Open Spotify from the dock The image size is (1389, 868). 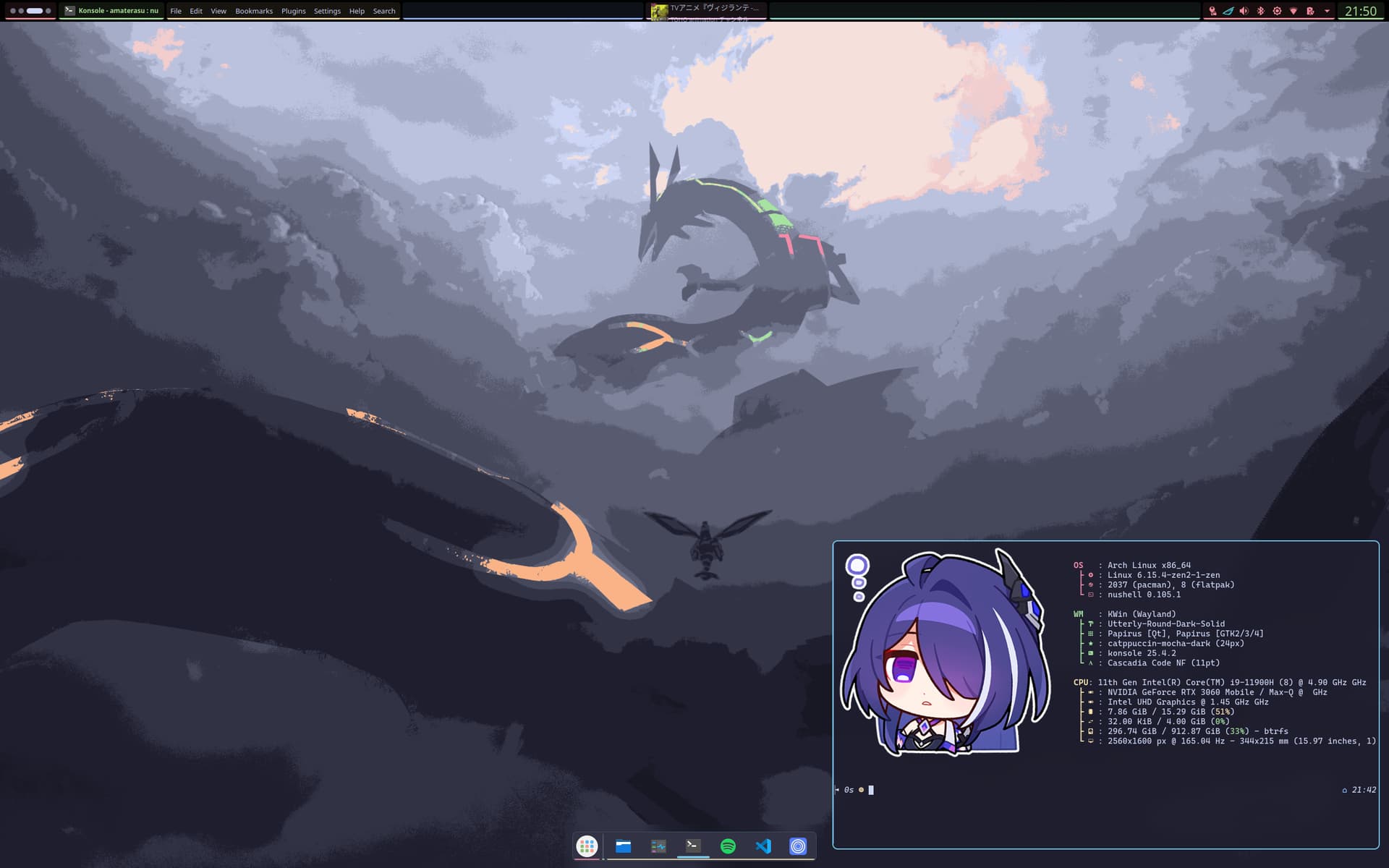[728, 846]
